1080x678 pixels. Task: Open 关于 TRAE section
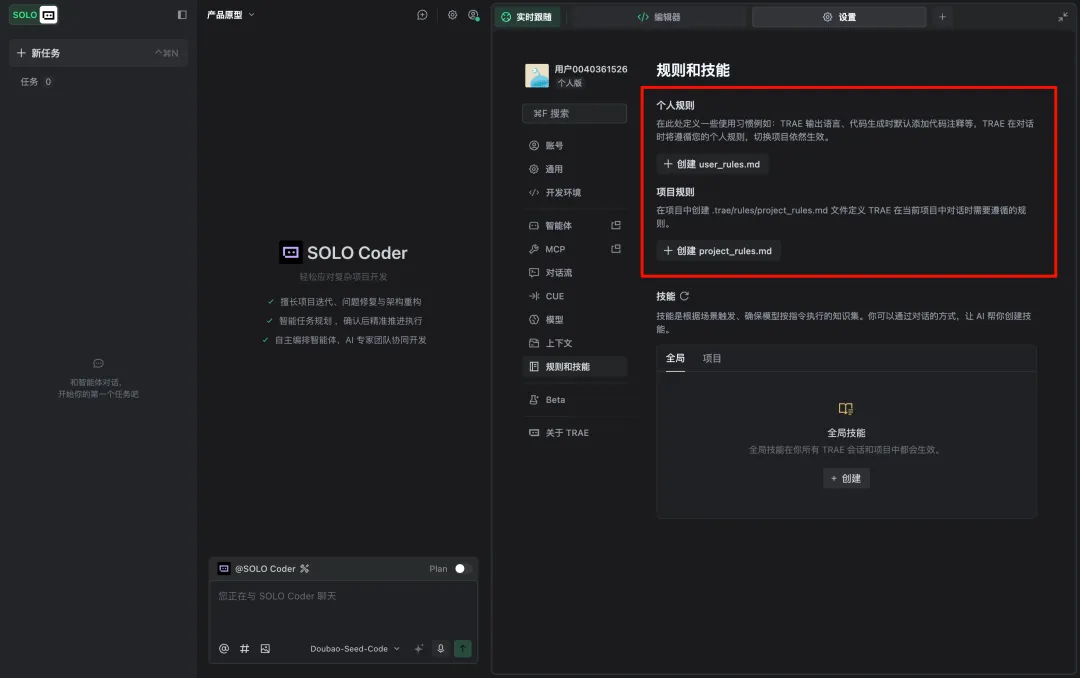pos(574,432)
